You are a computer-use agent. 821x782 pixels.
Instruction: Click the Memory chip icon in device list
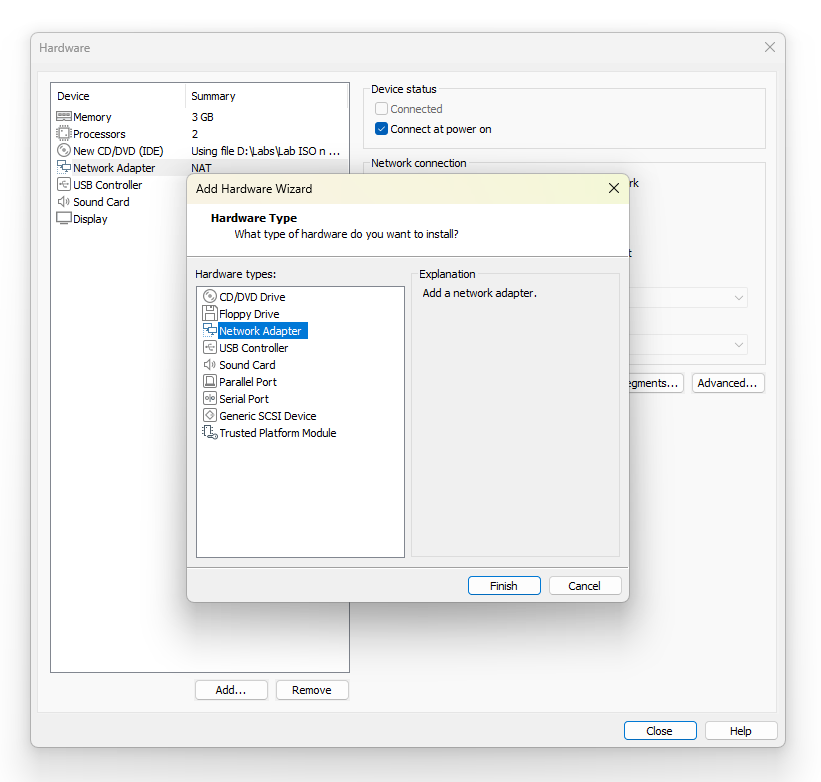click(63, 116)
